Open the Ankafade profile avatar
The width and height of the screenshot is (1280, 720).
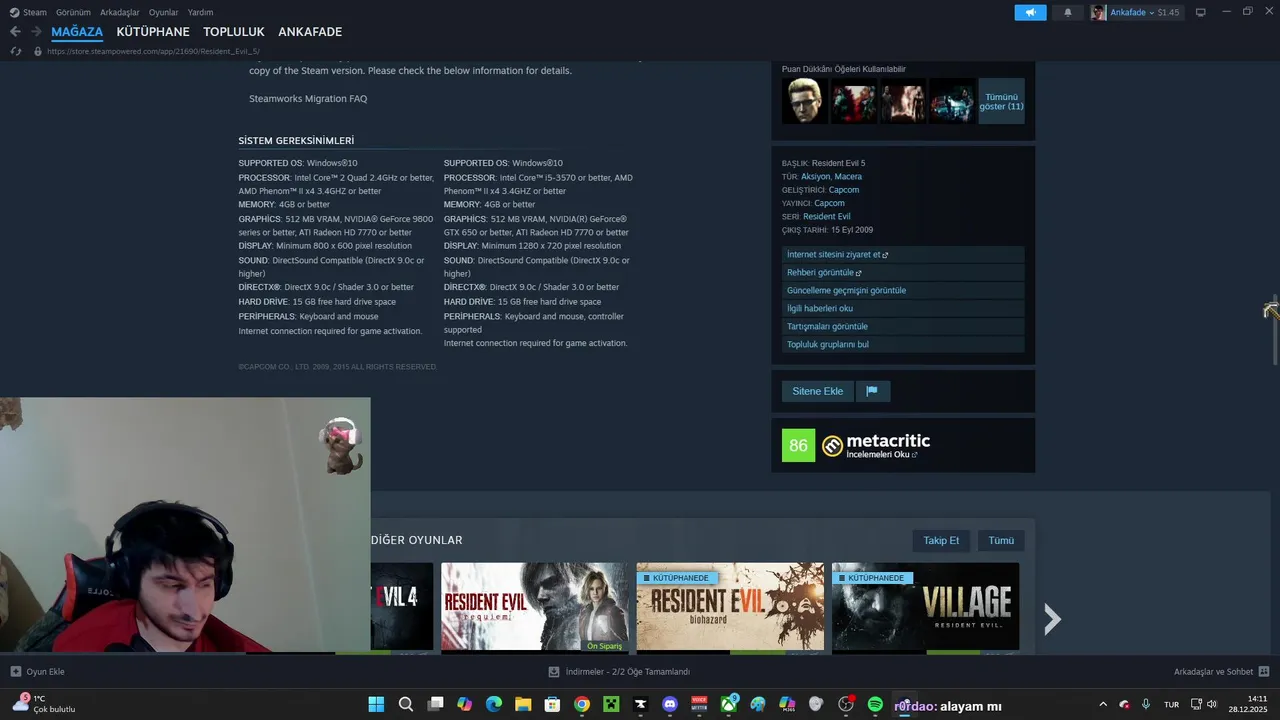pyautogui.click(x=1098, y=12)
